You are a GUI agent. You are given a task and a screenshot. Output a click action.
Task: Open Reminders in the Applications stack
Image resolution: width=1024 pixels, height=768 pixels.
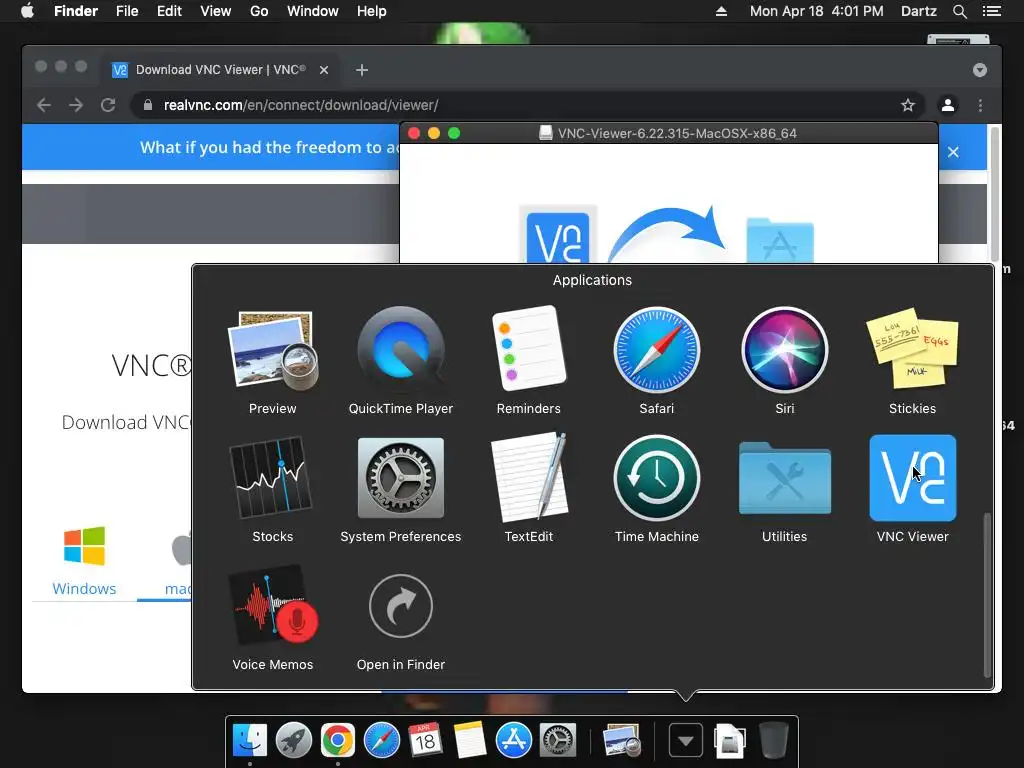[x=528, y=349]
